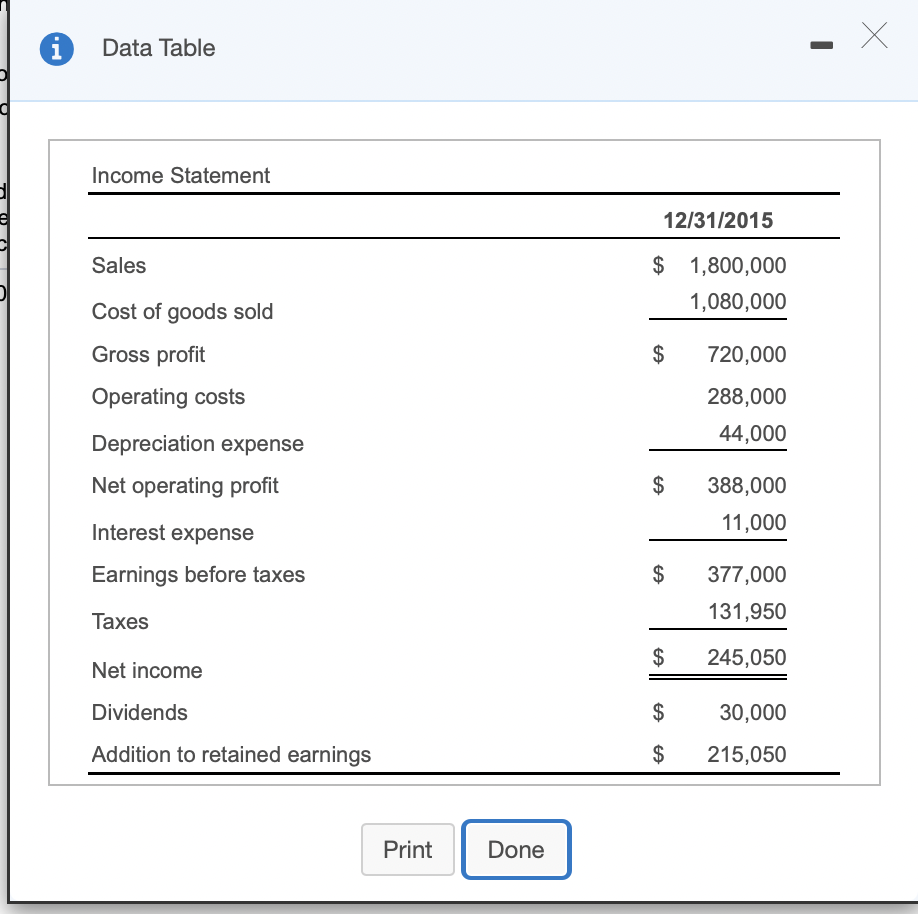The width and height of the screenshot is (918, 914).
Task: Click the Income Statement heading
Action: click(x=180, y=175)
